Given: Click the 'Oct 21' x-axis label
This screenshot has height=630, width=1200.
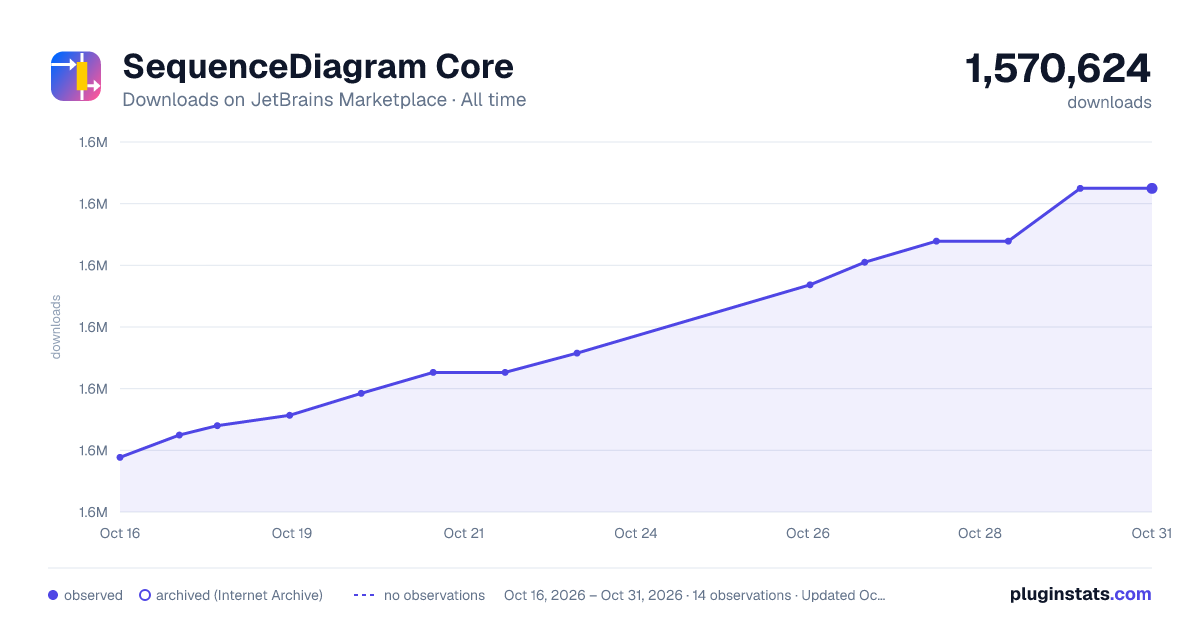Looking at the screenshot, I should pyautogui.click(x=464, y=533).
